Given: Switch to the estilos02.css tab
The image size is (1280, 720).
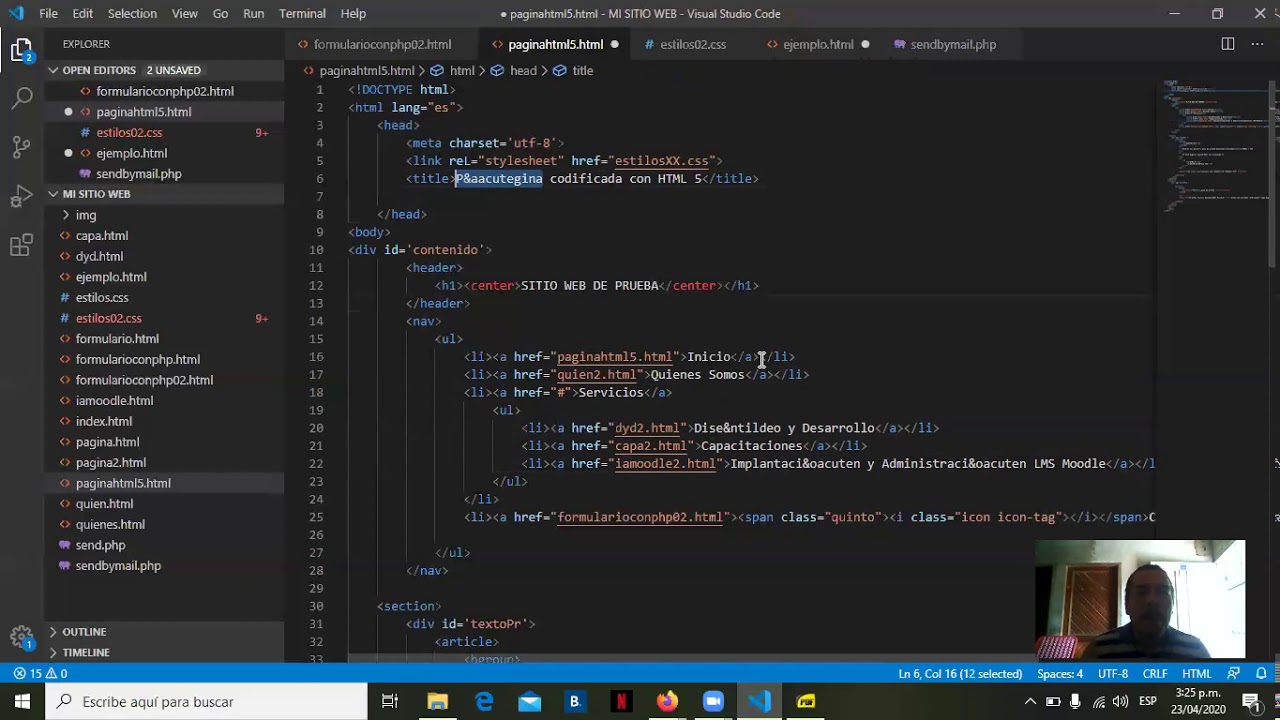Looking at the screenshot, I should [693, 44].
